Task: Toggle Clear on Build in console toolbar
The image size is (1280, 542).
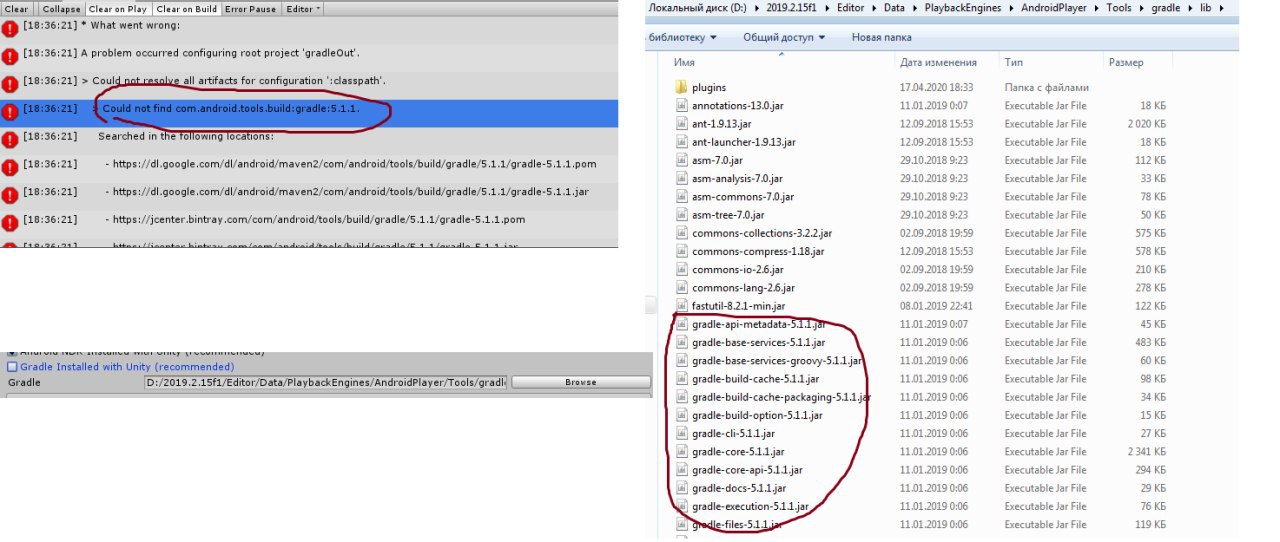Action: tap(186, 9)
